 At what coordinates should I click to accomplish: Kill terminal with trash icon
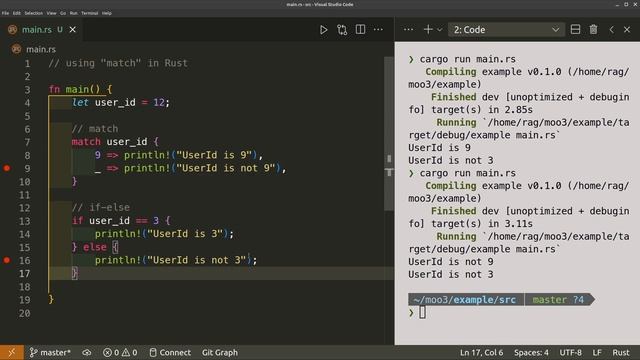[593, 29]
